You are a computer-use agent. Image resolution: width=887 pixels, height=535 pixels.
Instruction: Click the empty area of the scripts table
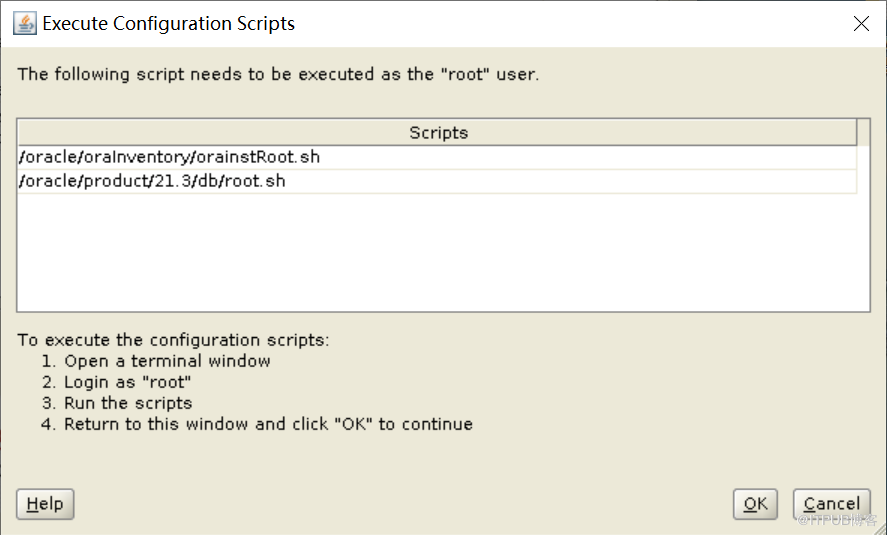coord(438,250)
